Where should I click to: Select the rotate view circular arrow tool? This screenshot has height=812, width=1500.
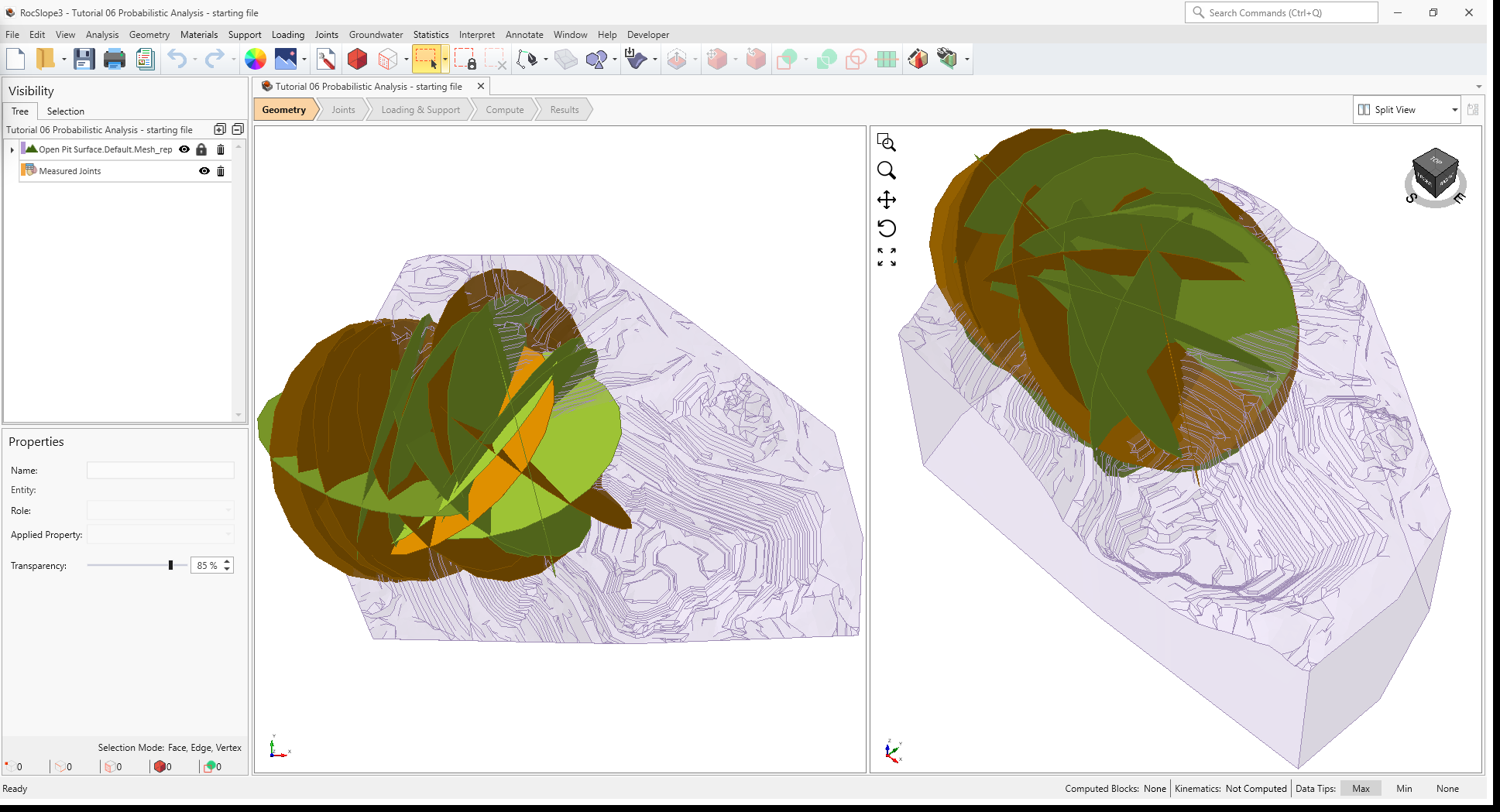point(887,228)
